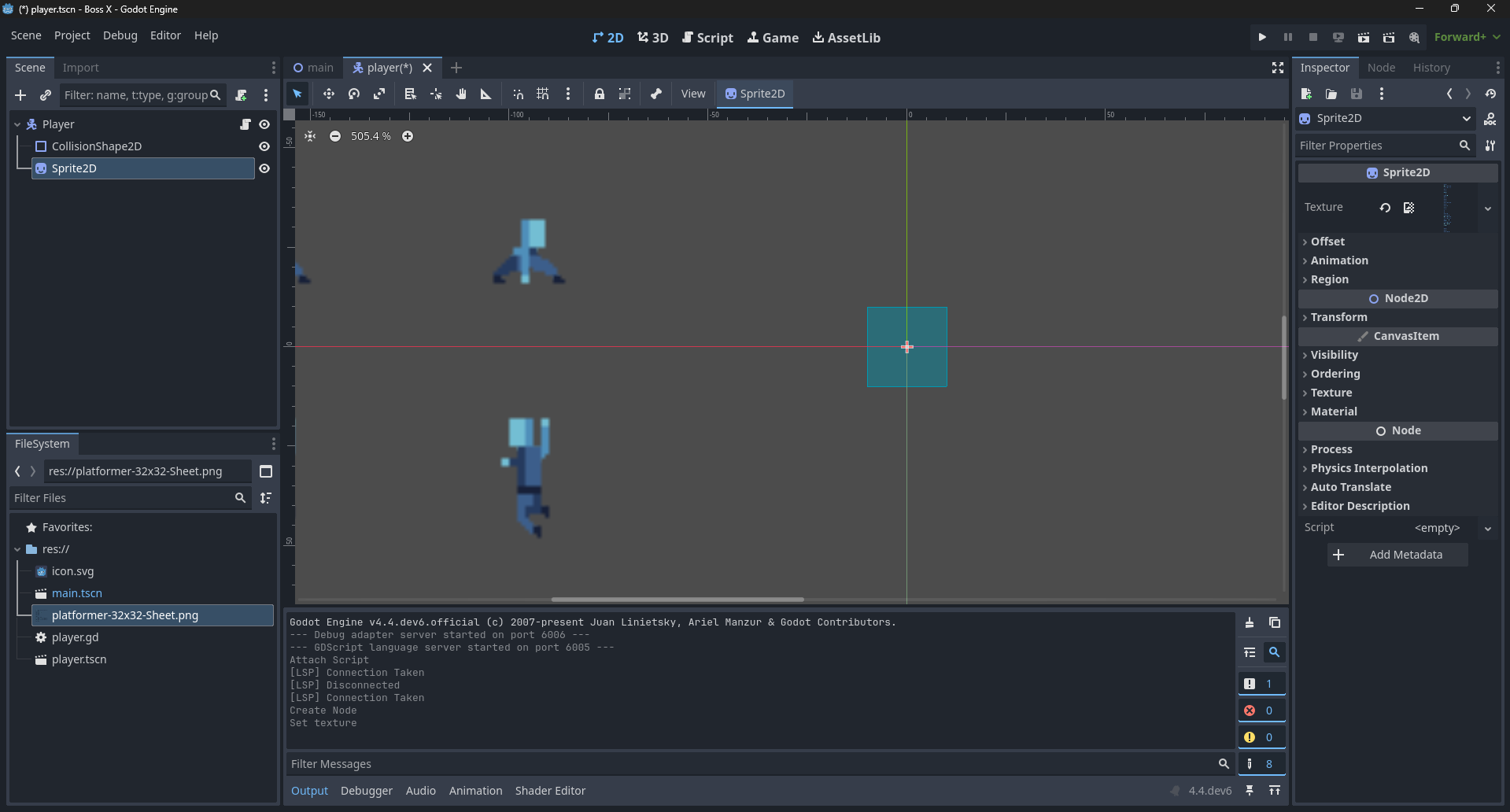The width and height of the screenshot is (1510, 812).
Task: Group the selected node's children
Action: point(625,94)
